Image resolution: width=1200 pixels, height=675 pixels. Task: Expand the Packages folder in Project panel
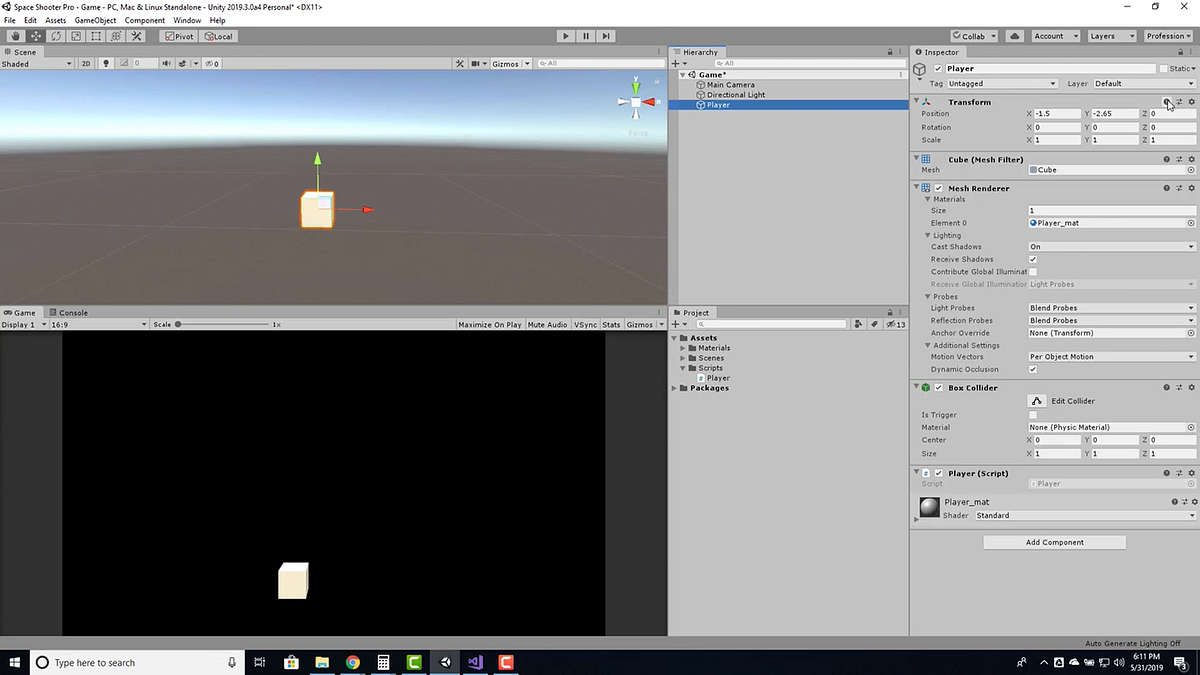[673, 388]
